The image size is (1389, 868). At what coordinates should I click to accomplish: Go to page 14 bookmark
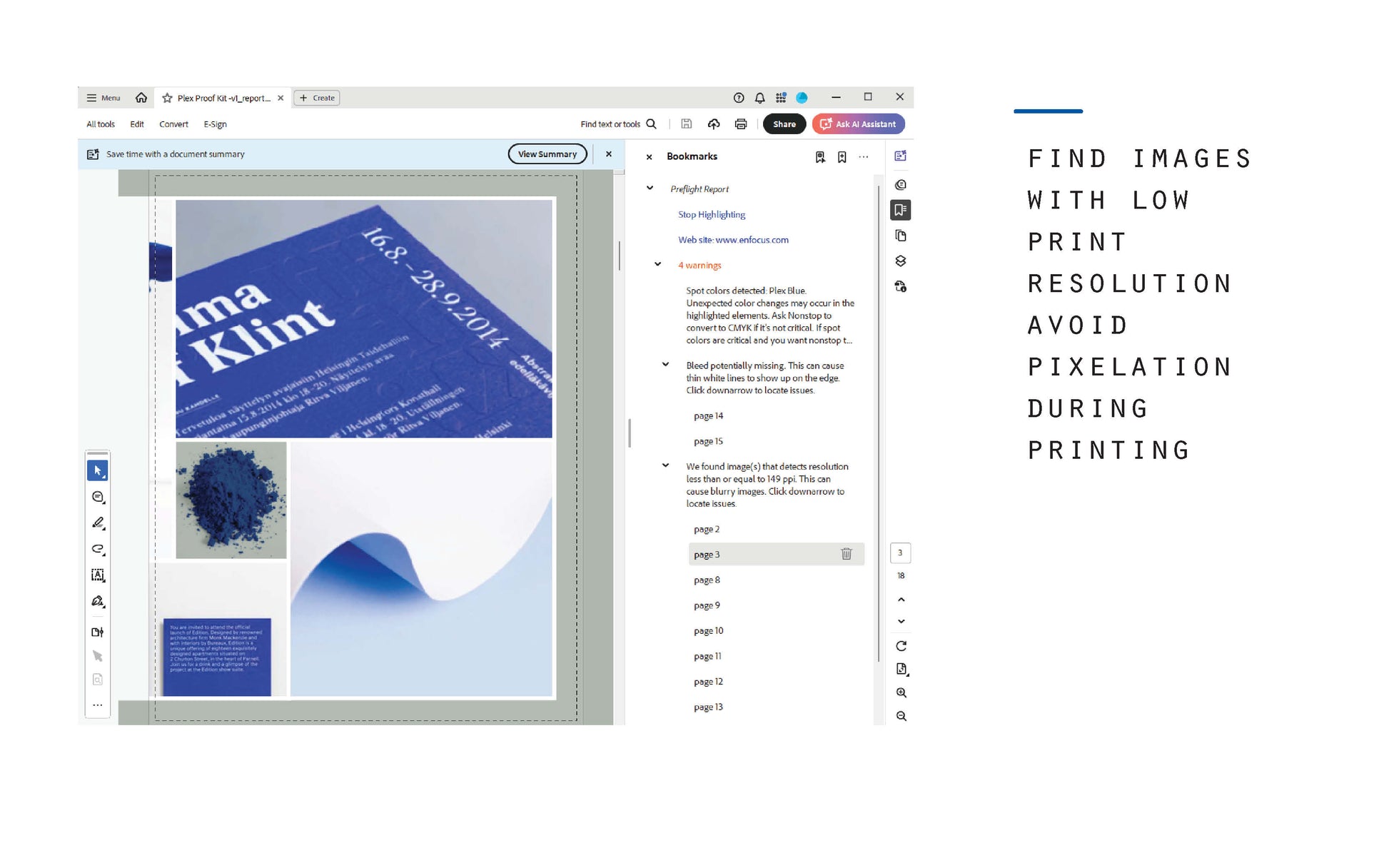point(708,416)
